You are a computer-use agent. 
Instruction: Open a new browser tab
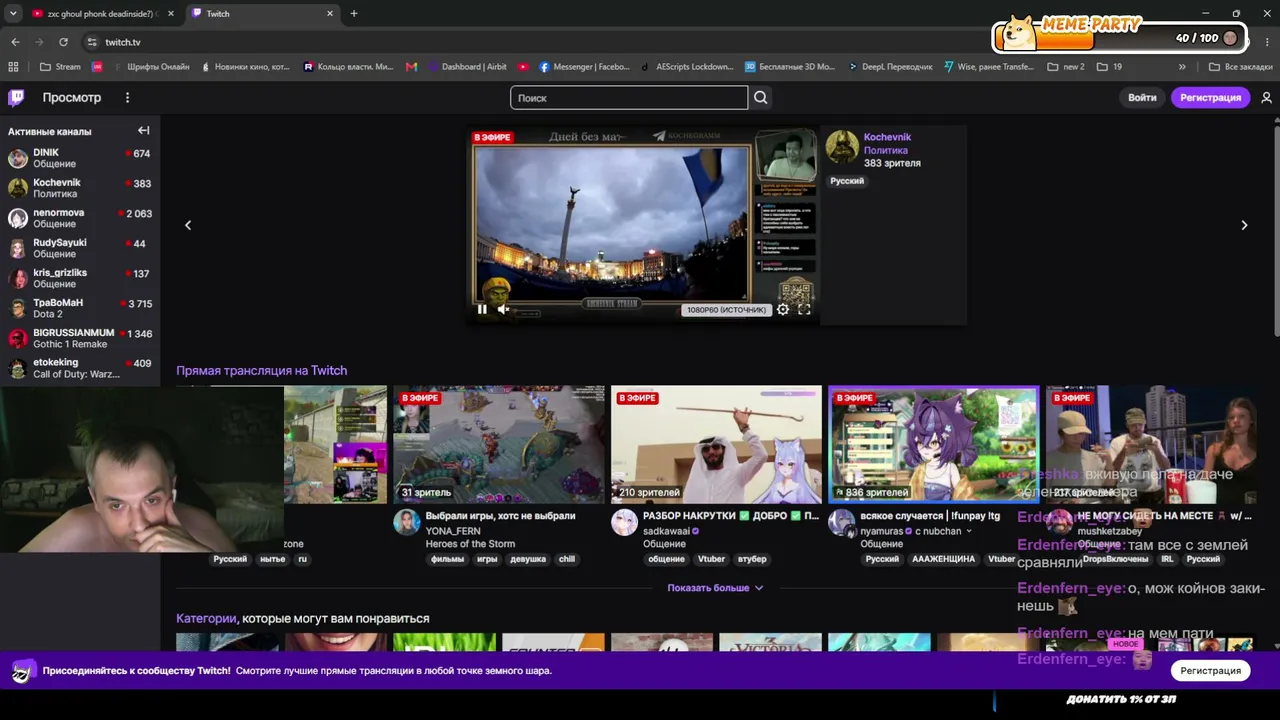click(x=354, y=14)
